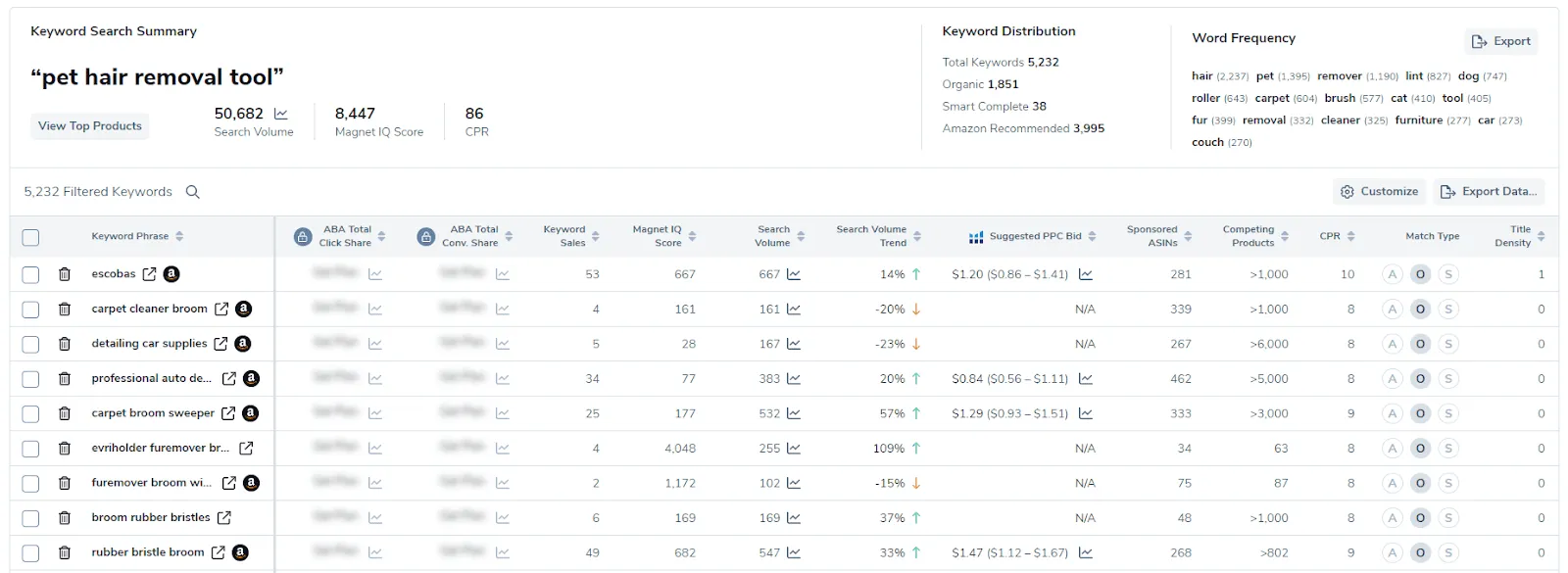This screenshot has width=1568, height=573.
Task: Delete the carpet broom sweeper row
Action: (x=65, y=413)
